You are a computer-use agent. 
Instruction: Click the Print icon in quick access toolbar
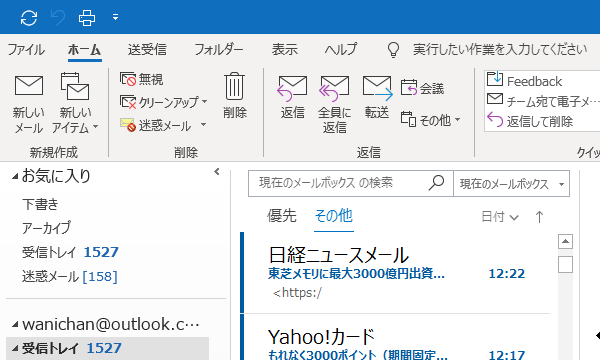87,18
